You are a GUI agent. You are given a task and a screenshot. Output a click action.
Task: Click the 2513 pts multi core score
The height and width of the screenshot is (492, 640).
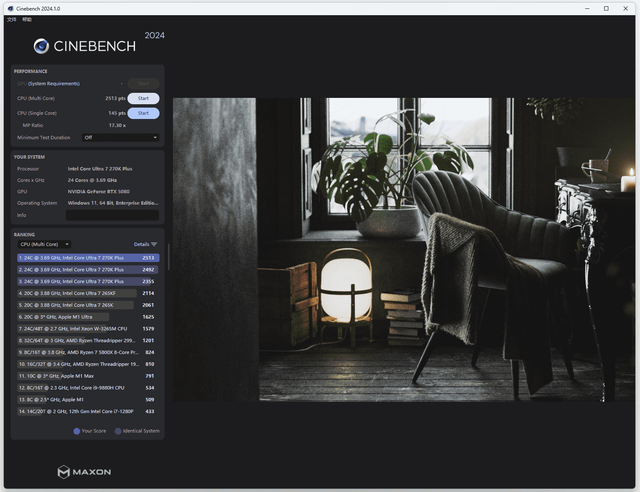tap(115, 98)
